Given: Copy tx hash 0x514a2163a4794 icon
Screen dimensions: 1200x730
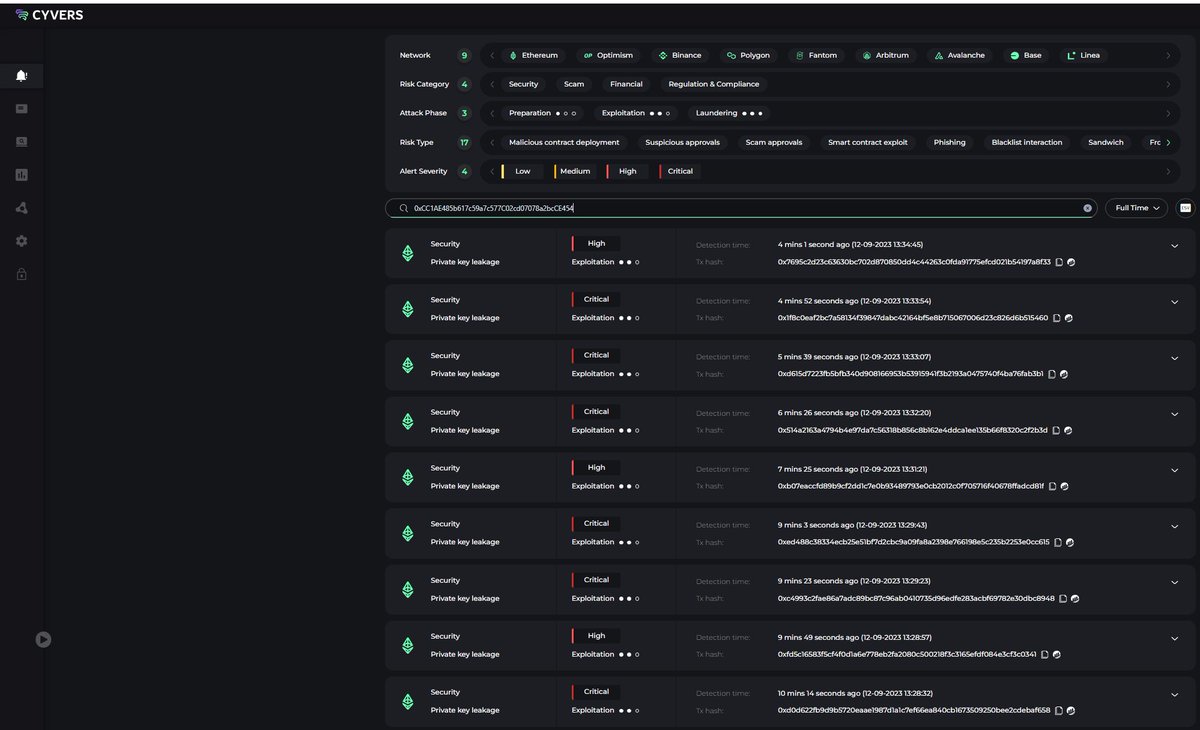Looking at the screenshot, I should pyautogui.click(x=1056, y=430).
